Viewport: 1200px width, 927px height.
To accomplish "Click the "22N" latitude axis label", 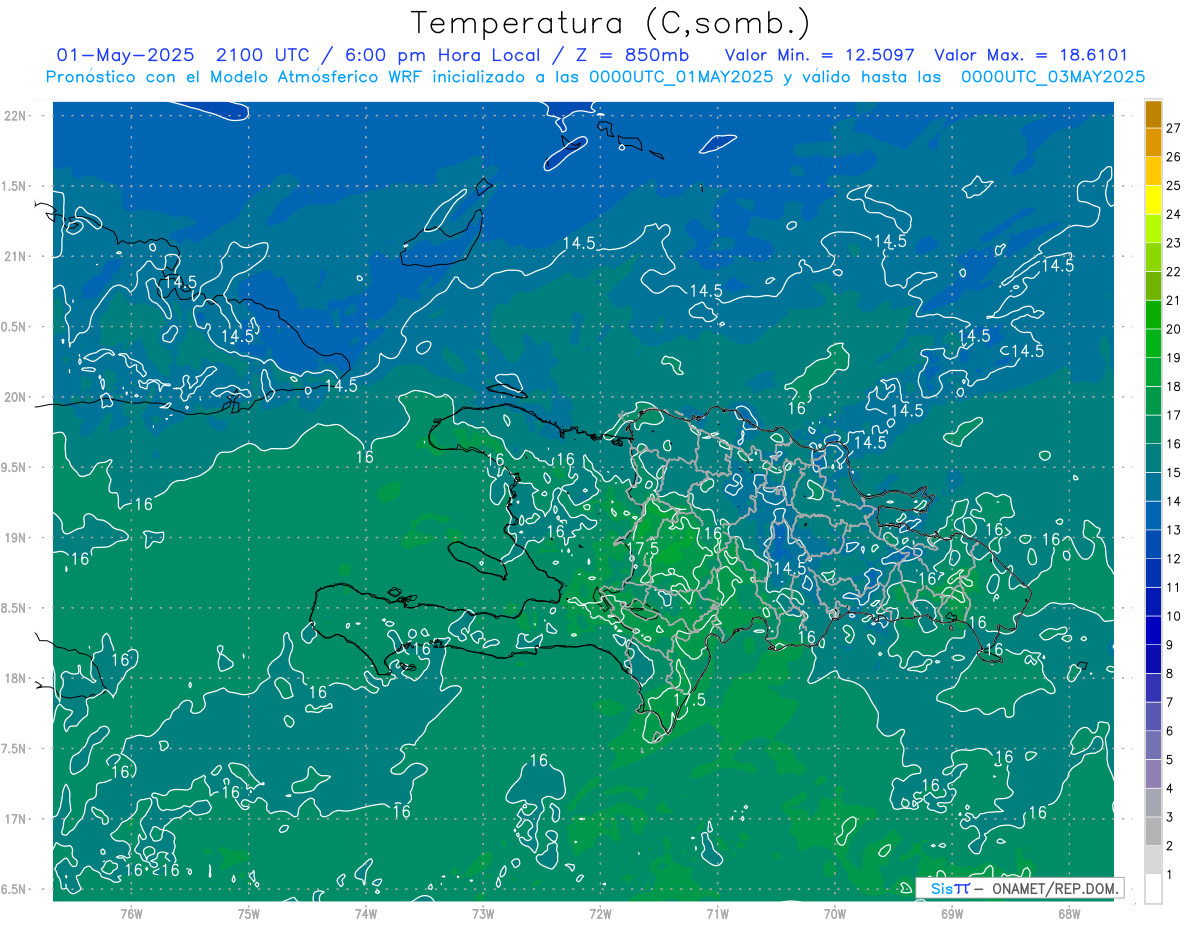I will coord(15,115).
